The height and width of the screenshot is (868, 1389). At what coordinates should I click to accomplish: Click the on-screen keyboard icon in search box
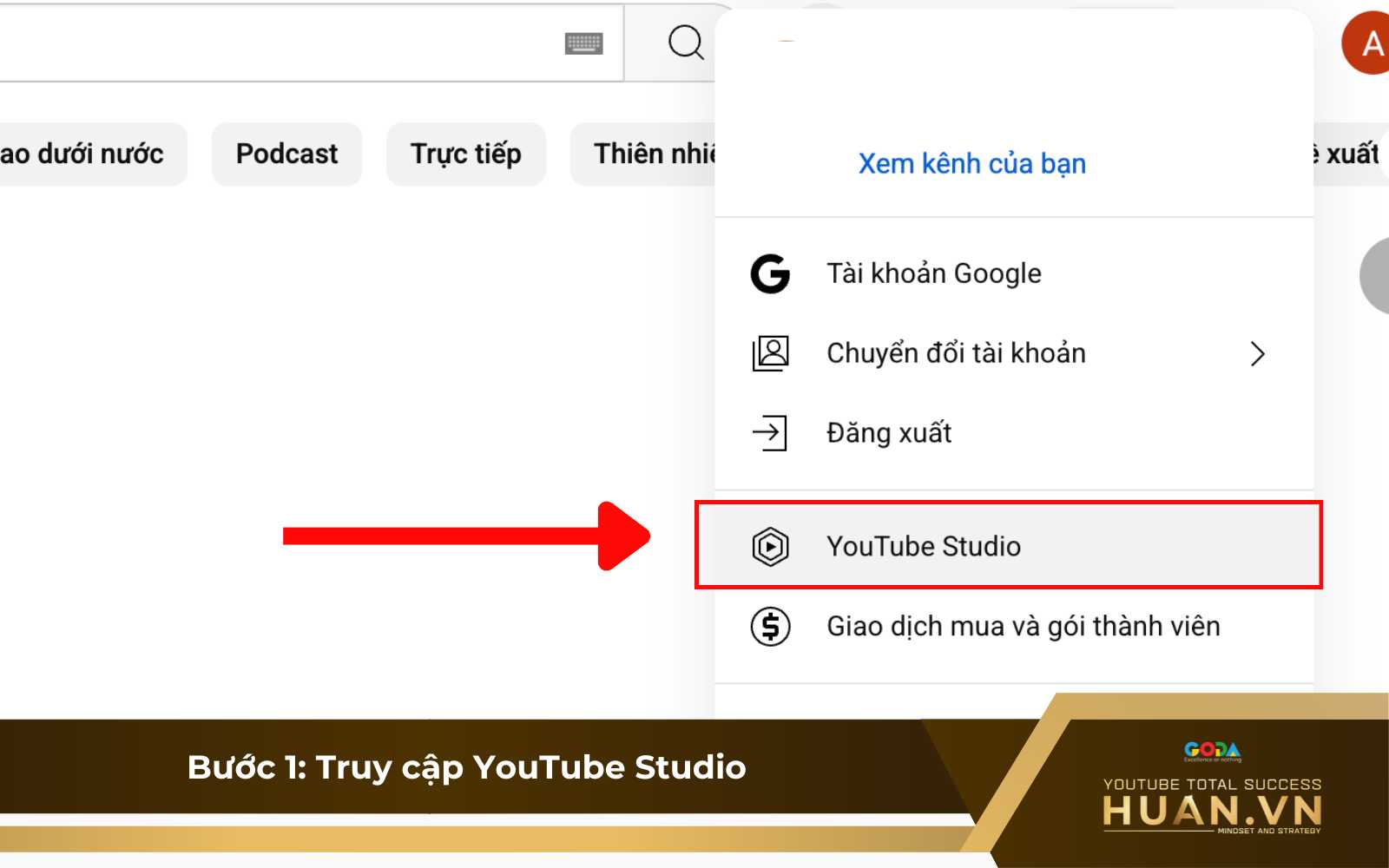tap(583, 43)
